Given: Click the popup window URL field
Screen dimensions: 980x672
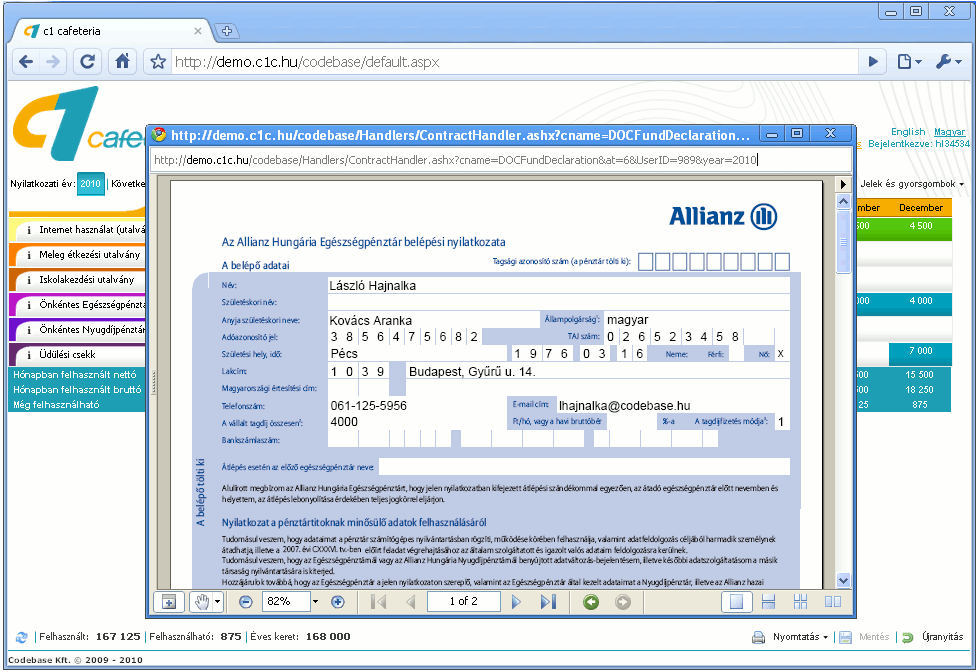Looking at the screenshot, I should pos(500,160).
